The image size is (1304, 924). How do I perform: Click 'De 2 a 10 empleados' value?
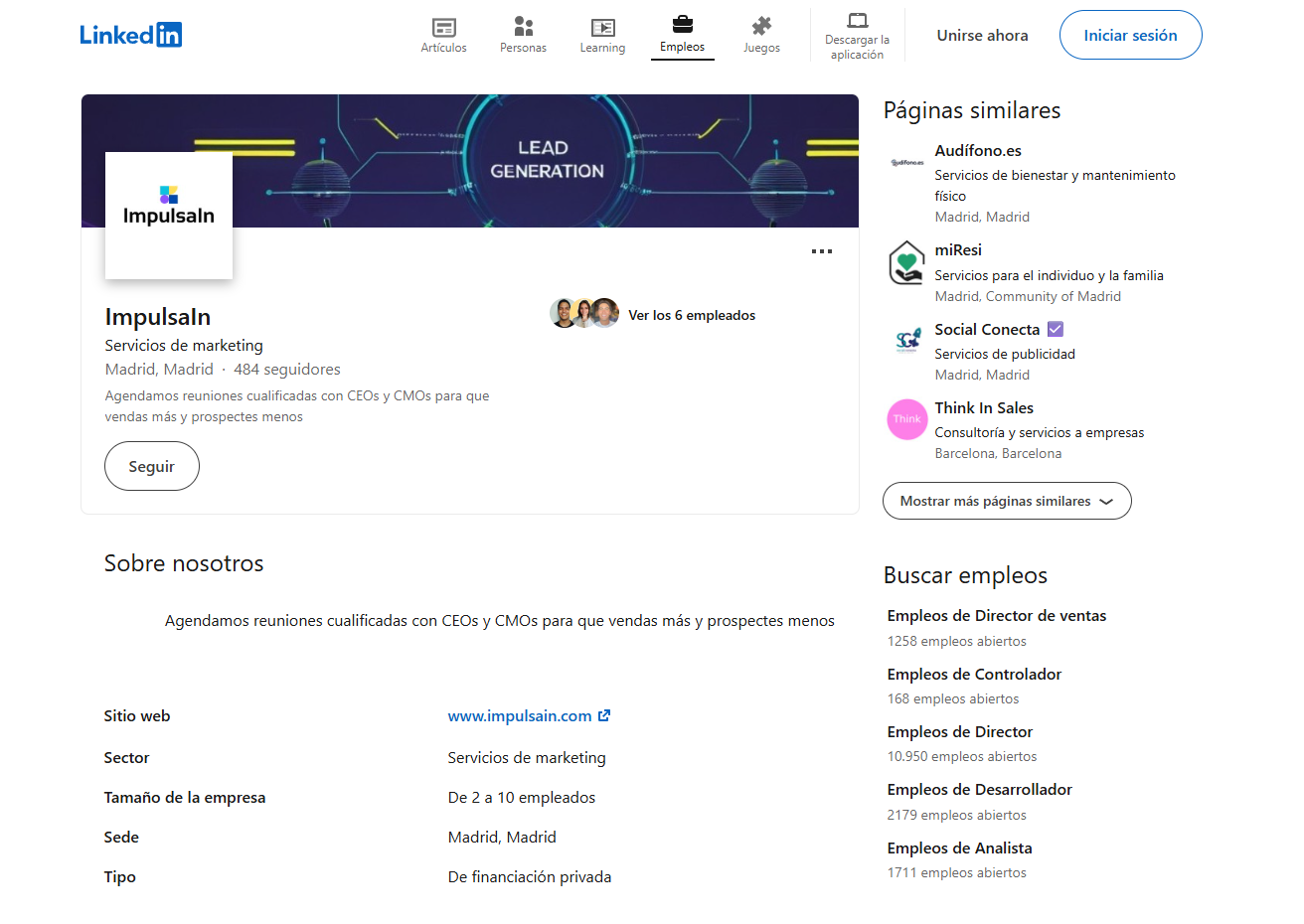pyautogui.click(x=522, y=797)
